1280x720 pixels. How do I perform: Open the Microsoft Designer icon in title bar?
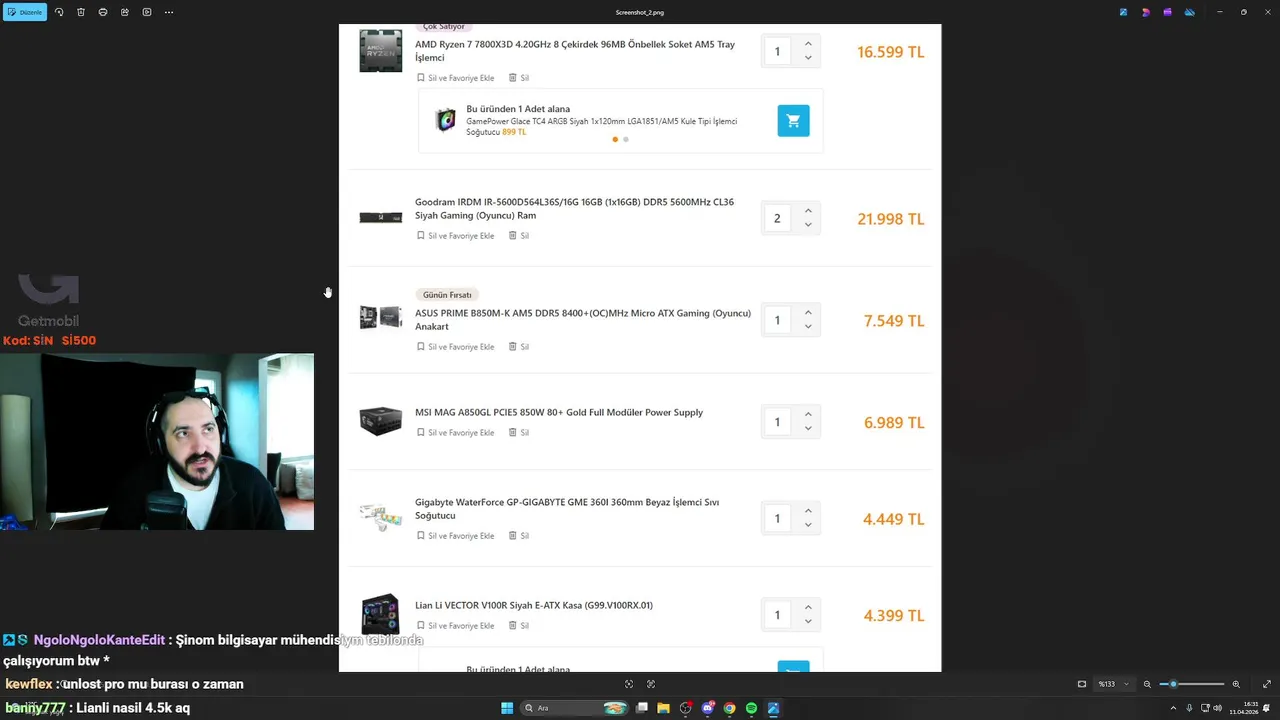pos(1146,12)
